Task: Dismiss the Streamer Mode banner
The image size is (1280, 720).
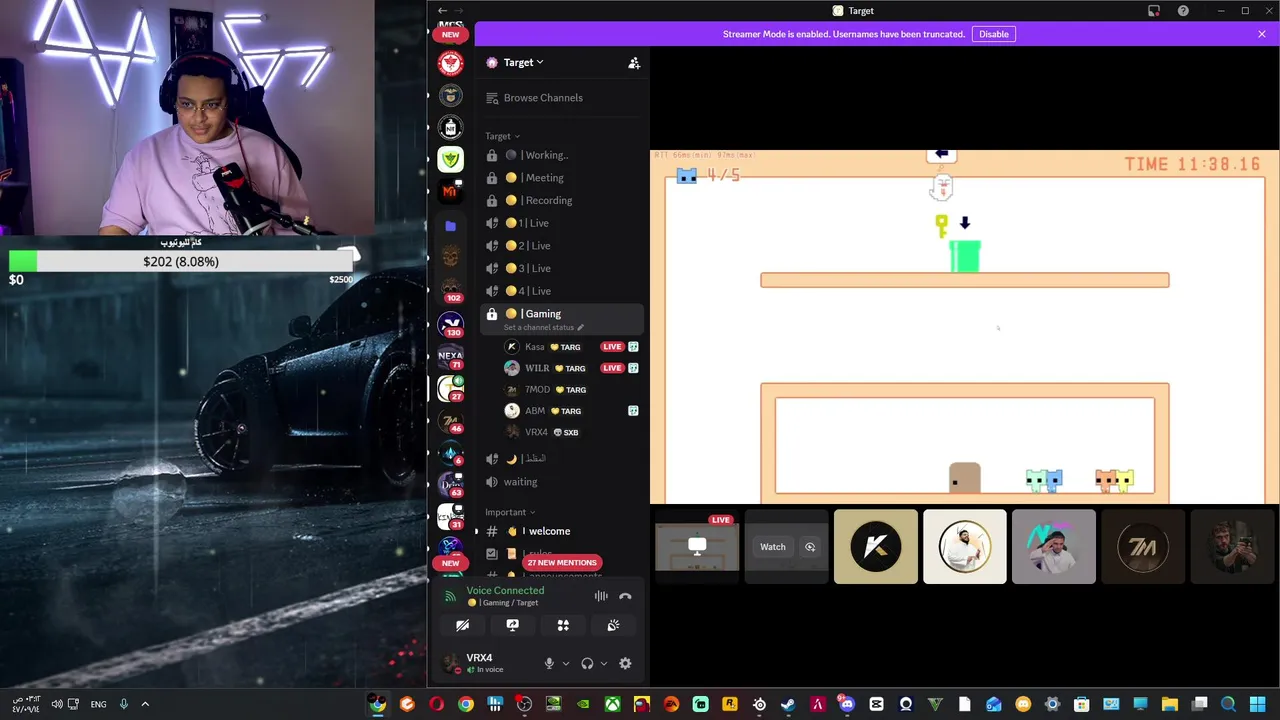Action: tap(1262, 34)
